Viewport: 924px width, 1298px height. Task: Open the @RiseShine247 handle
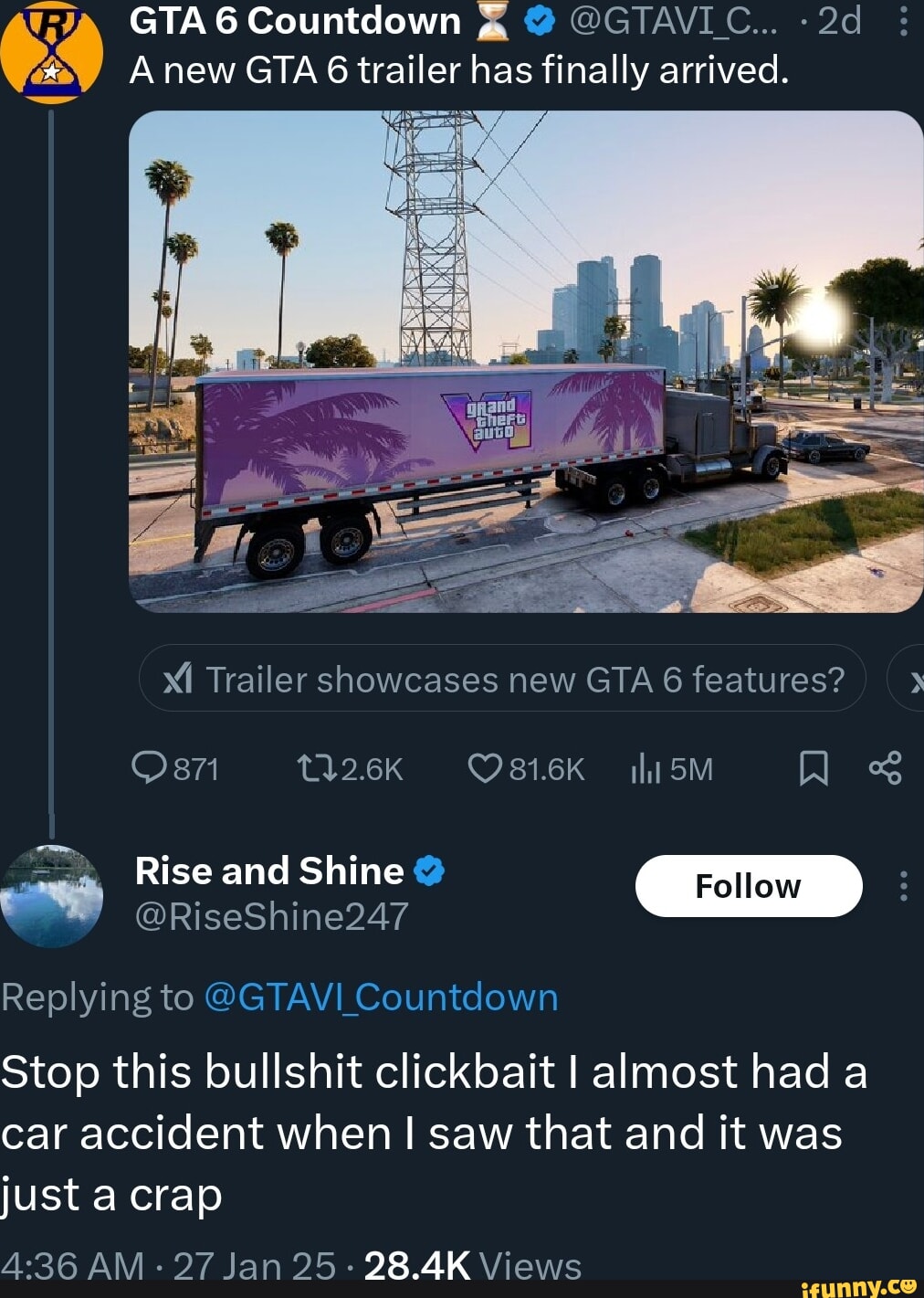pos(271,916)
